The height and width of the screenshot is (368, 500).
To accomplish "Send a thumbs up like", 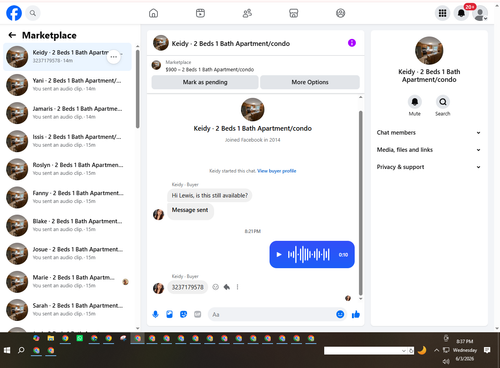I will [x=356, y=314].
